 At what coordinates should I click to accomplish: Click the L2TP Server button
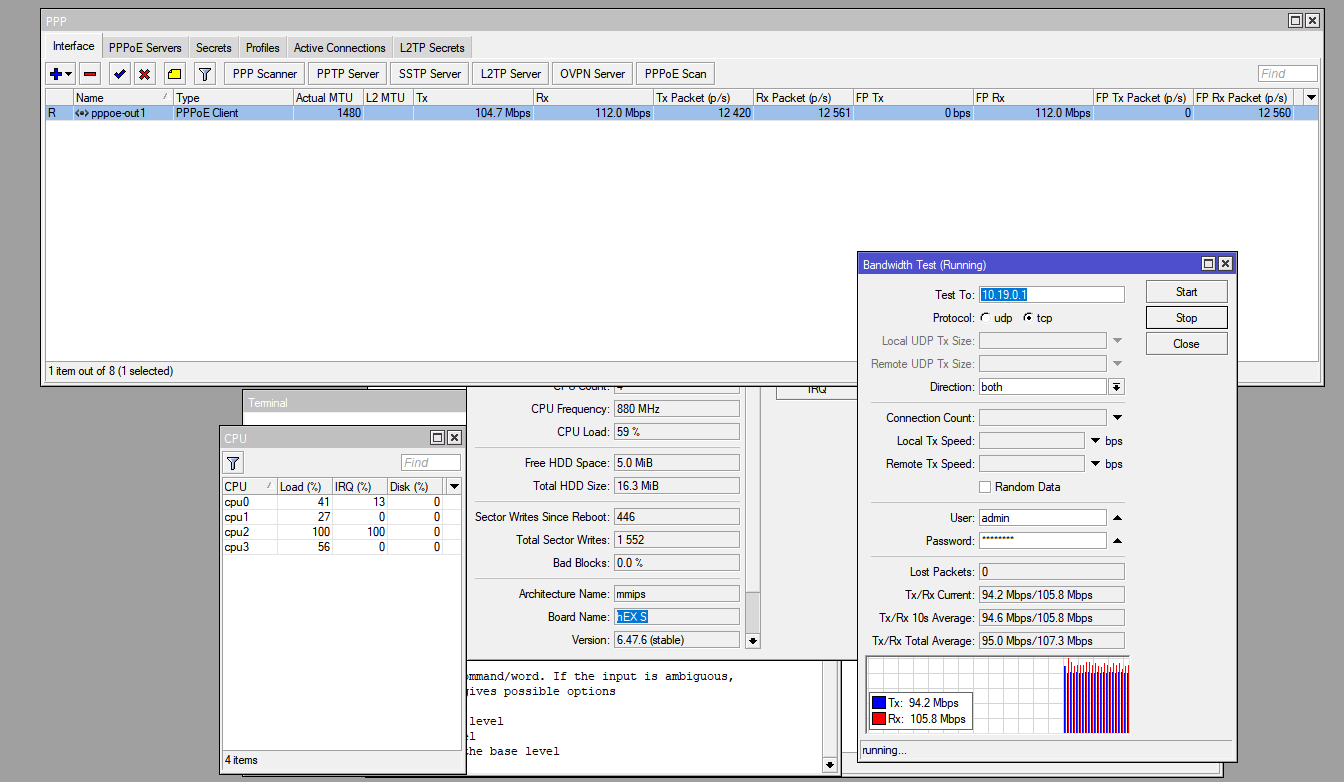511,74
